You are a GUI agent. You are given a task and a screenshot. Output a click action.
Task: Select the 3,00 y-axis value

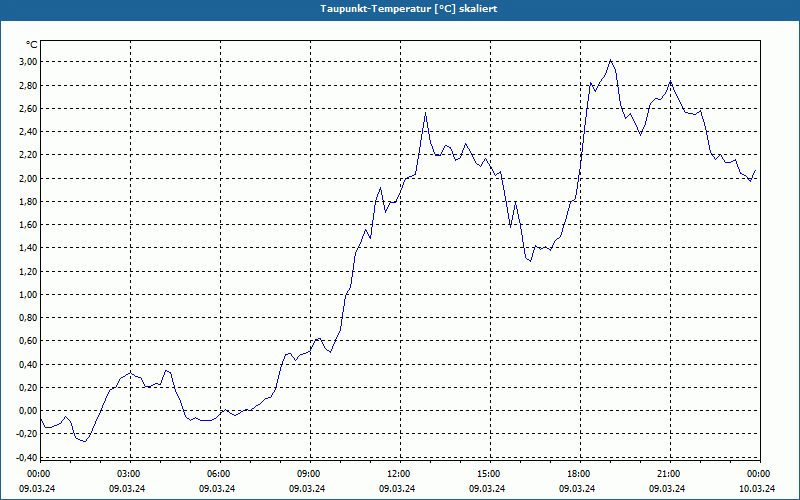(x=29, y=62)
